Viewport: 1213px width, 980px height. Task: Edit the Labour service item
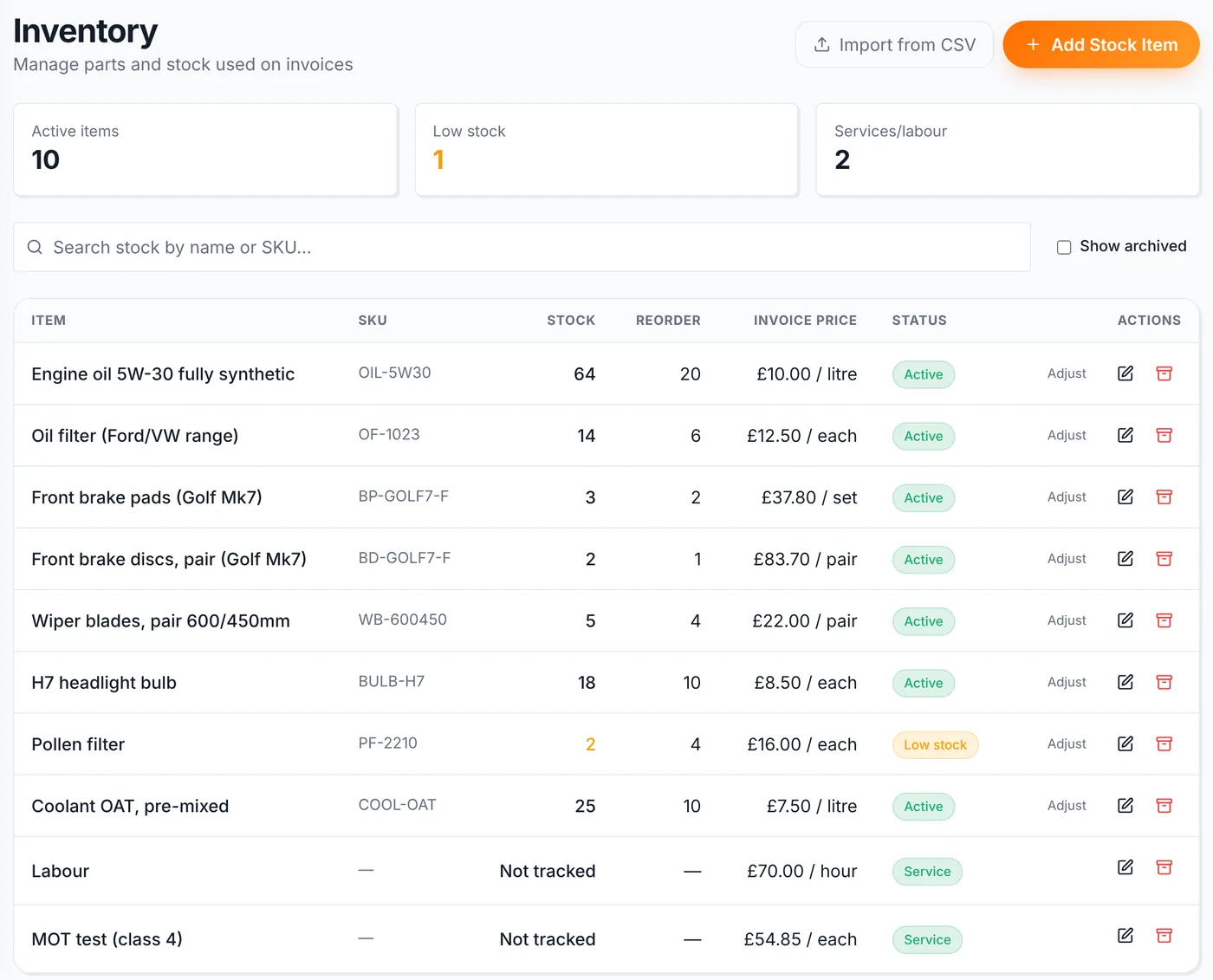click(1125, 867)
